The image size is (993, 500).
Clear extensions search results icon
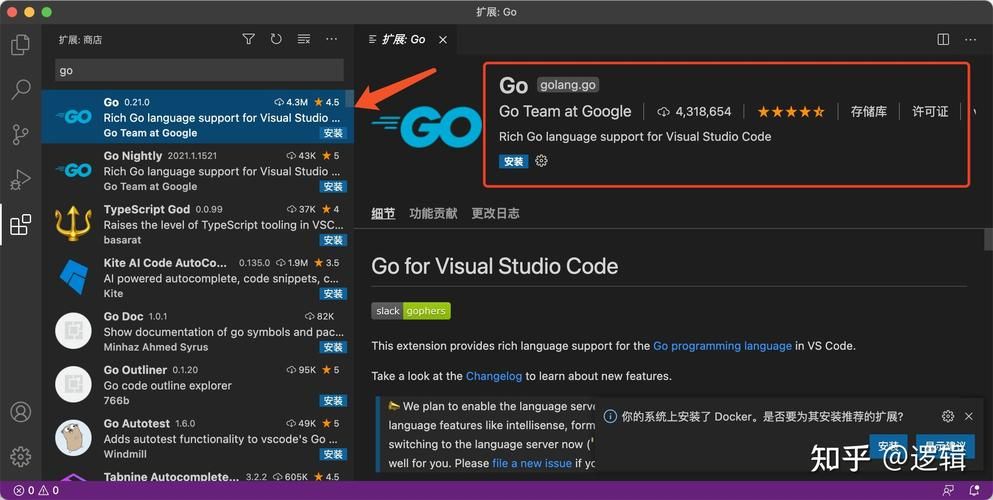pos(304,39)
